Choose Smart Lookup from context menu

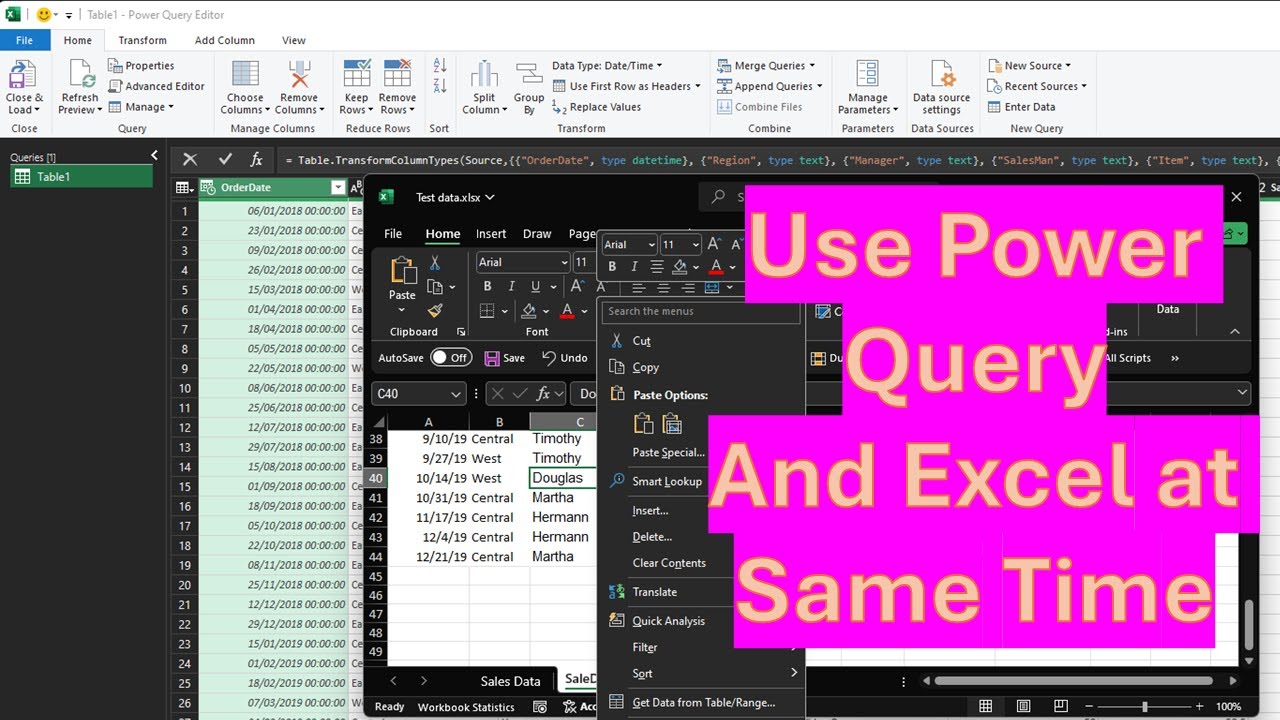click(x=667, y=481)
